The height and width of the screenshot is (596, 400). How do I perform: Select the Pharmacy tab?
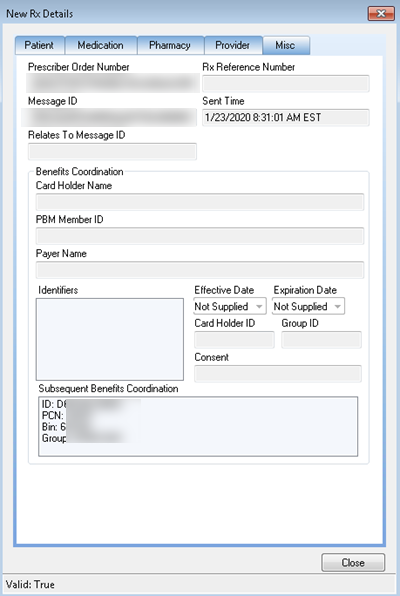170,46
